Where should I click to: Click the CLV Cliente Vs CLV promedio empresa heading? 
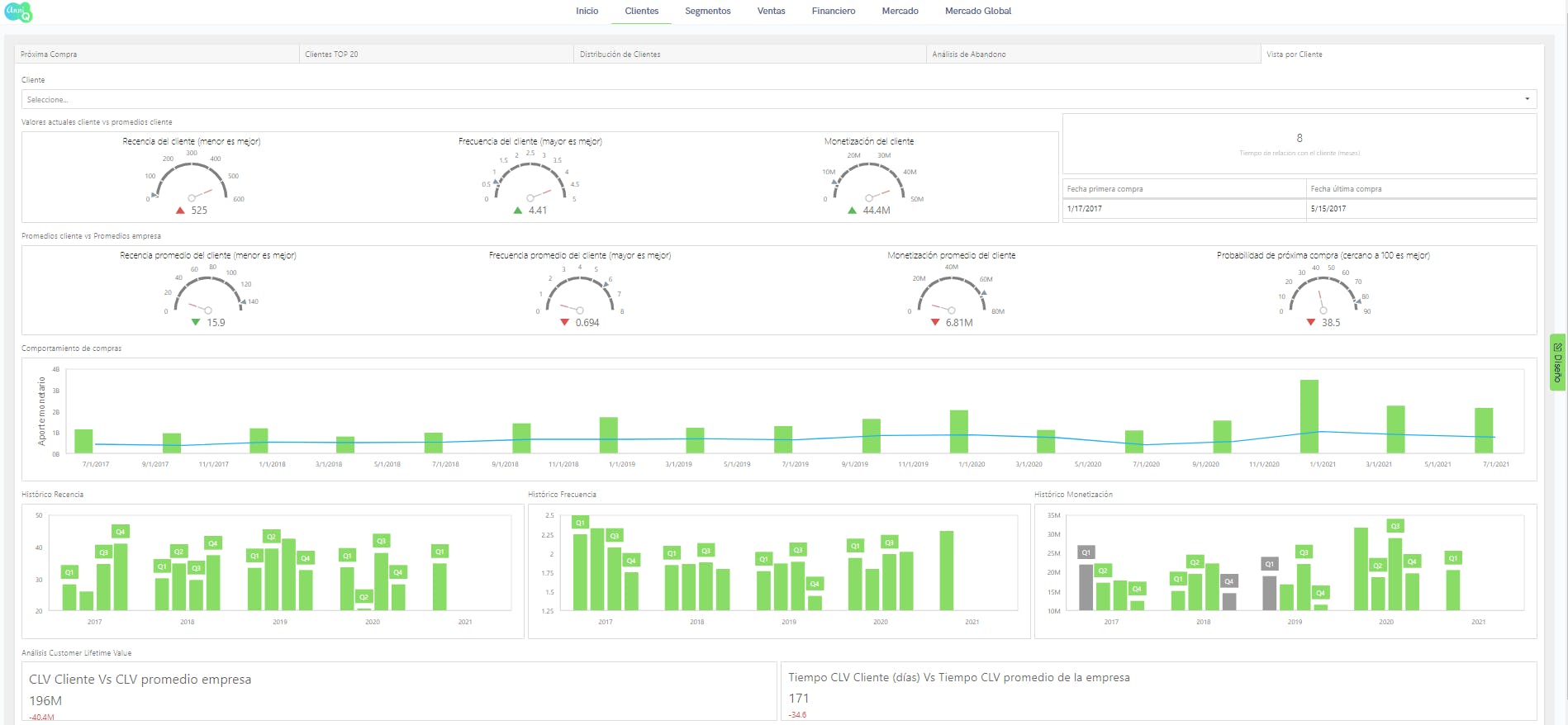click(x=140, y=680)
